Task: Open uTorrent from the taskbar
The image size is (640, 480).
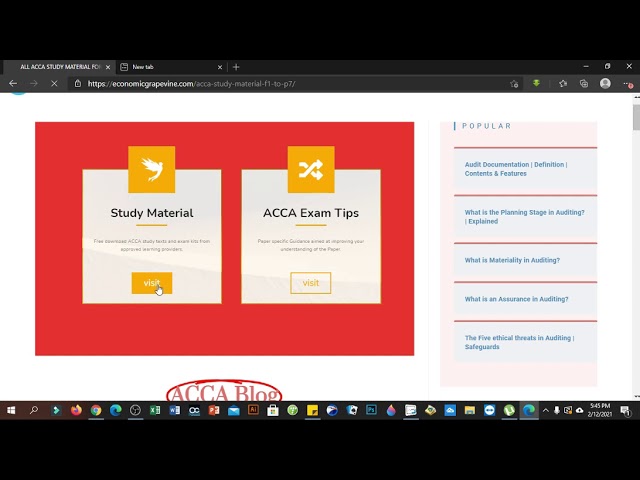Action: [509, 410]
